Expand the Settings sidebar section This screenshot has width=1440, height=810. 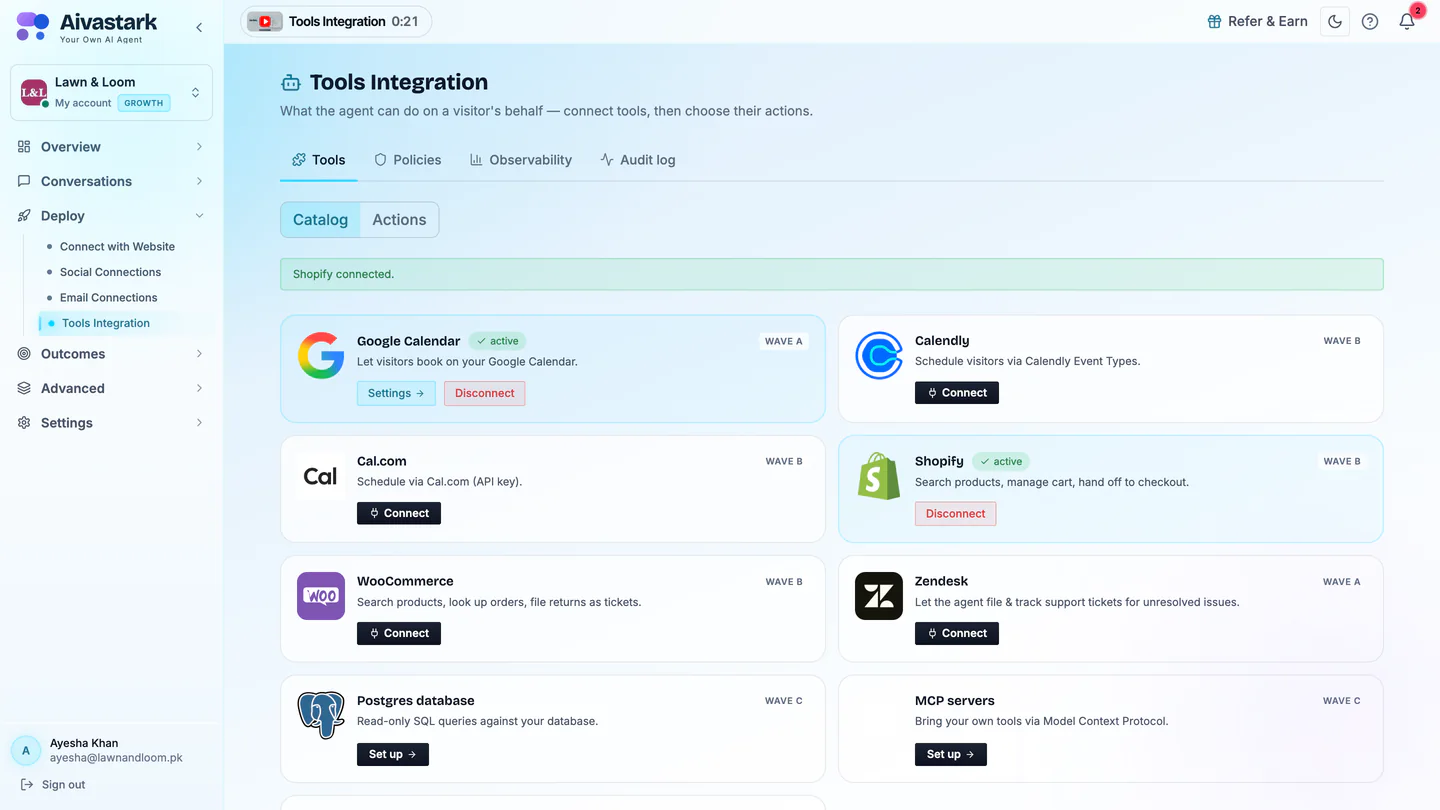point(111,423)
